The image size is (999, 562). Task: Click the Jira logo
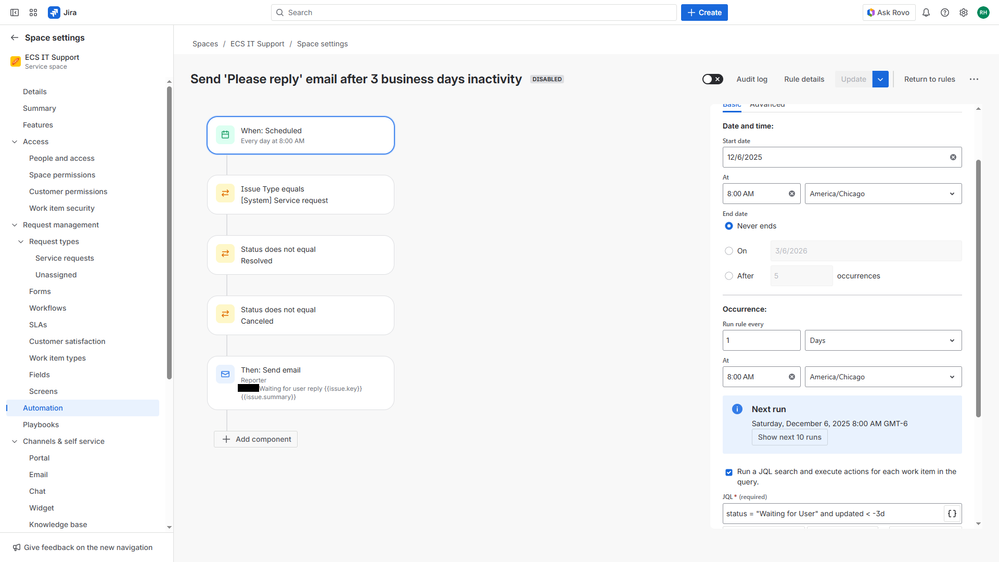click(54, 12)
